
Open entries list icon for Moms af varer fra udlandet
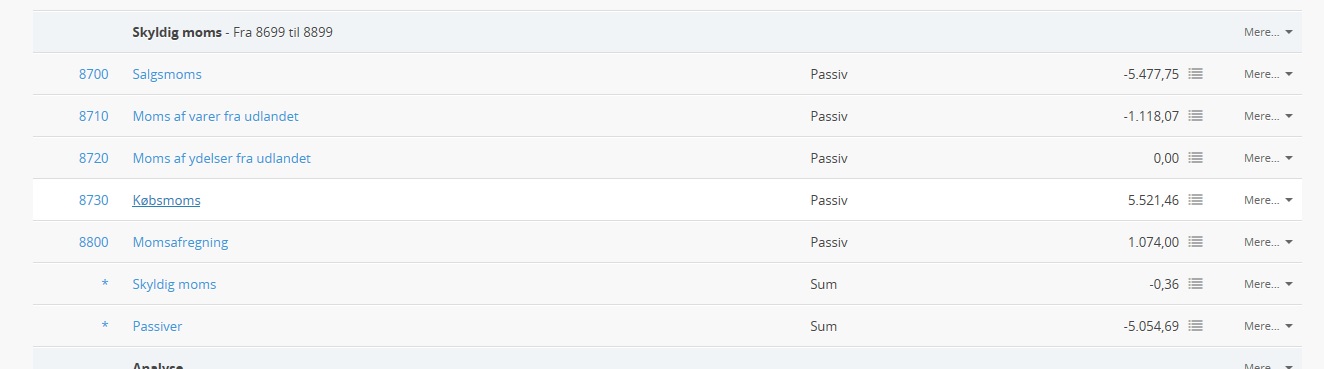(1195, 116)
